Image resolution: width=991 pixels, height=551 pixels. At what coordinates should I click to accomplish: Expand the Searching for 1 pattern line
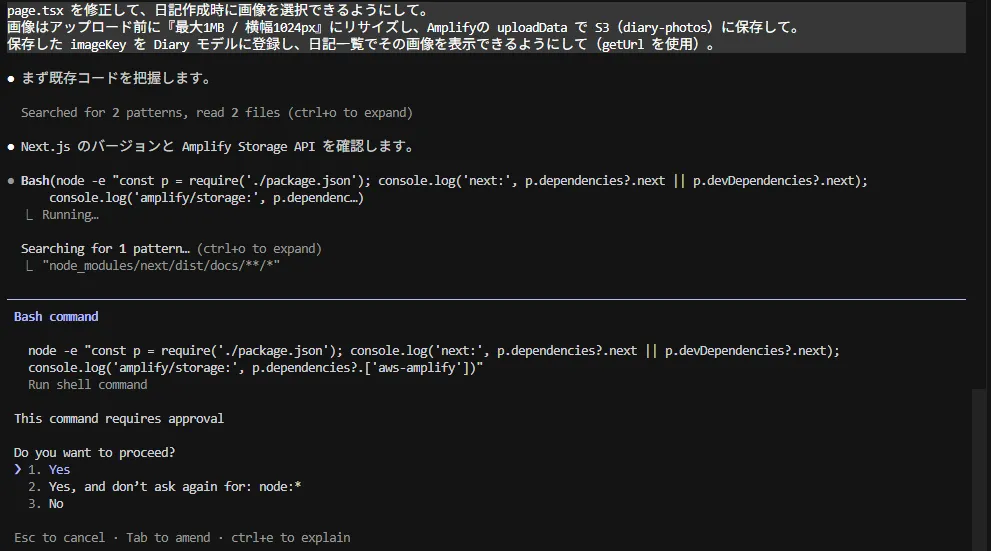[171, 248]
